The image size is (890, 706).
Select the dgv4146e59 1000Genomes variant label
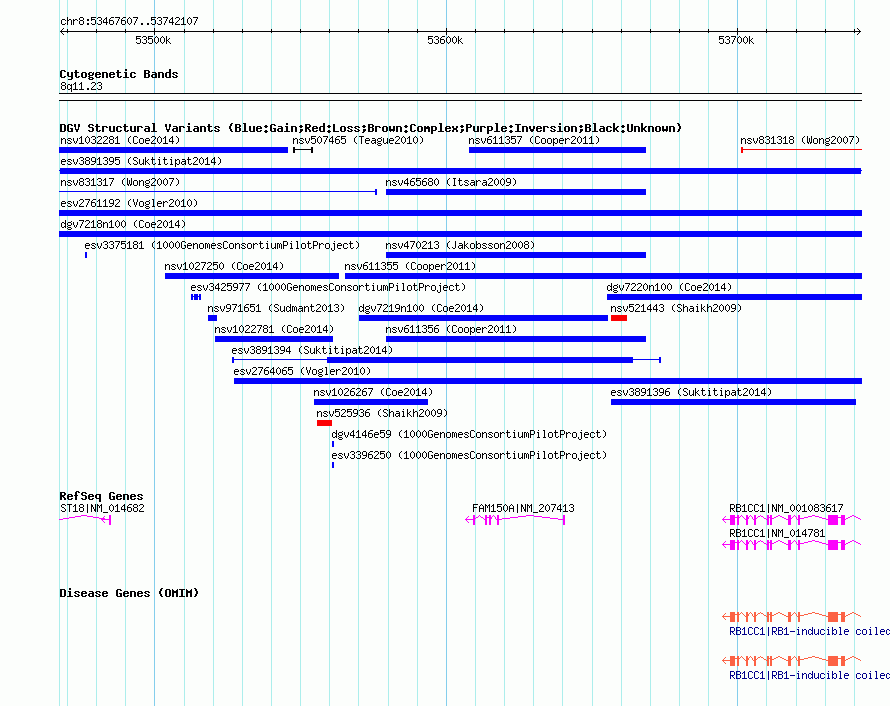coord(469,434)
